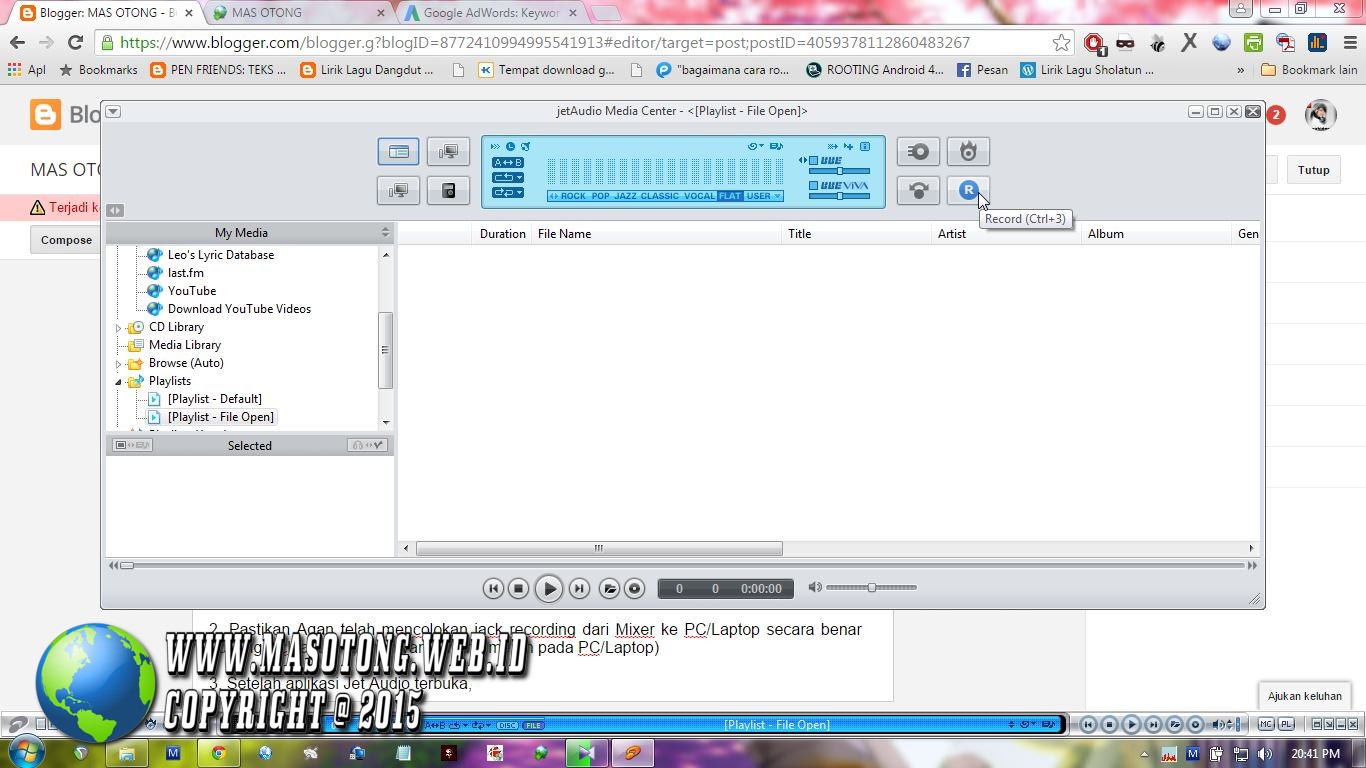Toggle the BBE ViVA effect checkbox
The image size is (1366, 768).
click(814, 186)
